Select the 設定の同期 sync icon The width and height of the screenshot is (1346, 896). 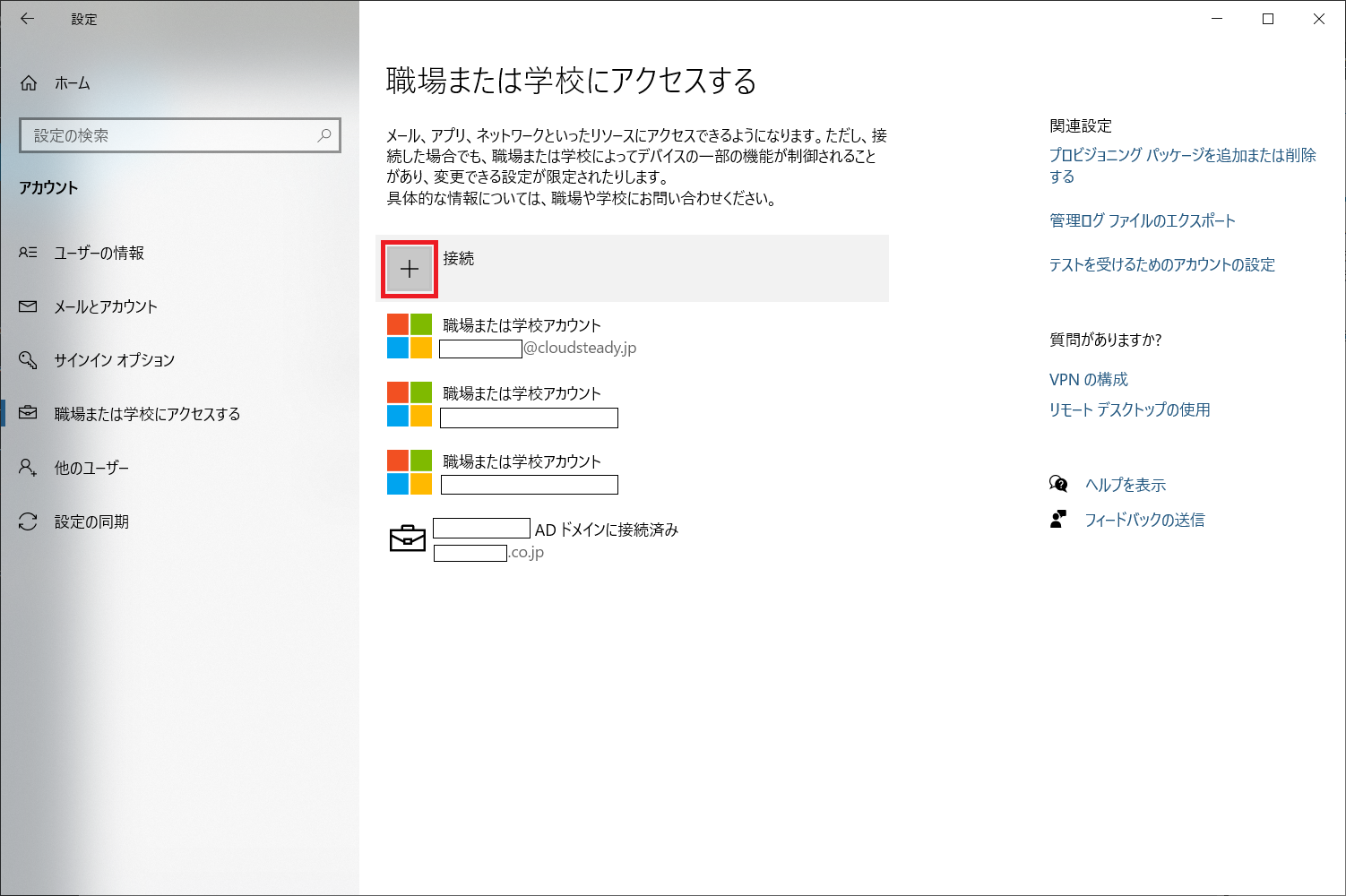click(x=29, y=521)
